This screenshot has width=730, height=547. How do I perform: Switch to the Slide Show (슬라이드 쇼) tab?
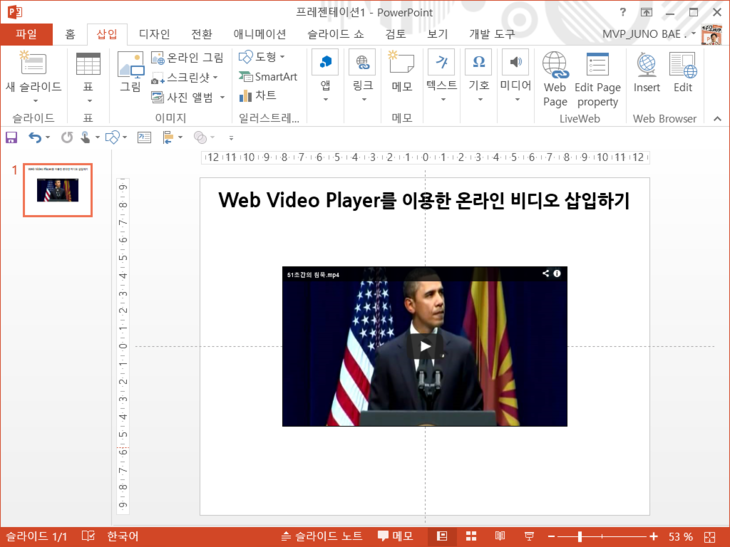click(336, 34)
